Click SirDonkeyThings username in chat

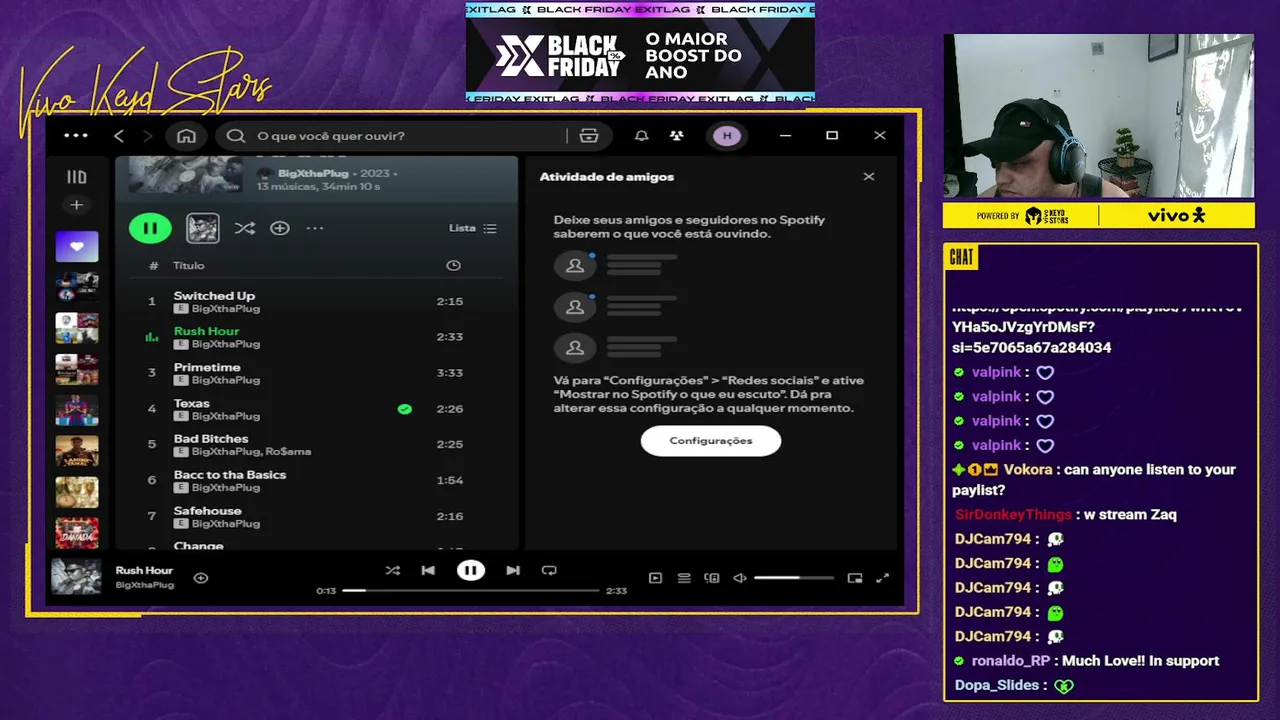point(1013,515)
